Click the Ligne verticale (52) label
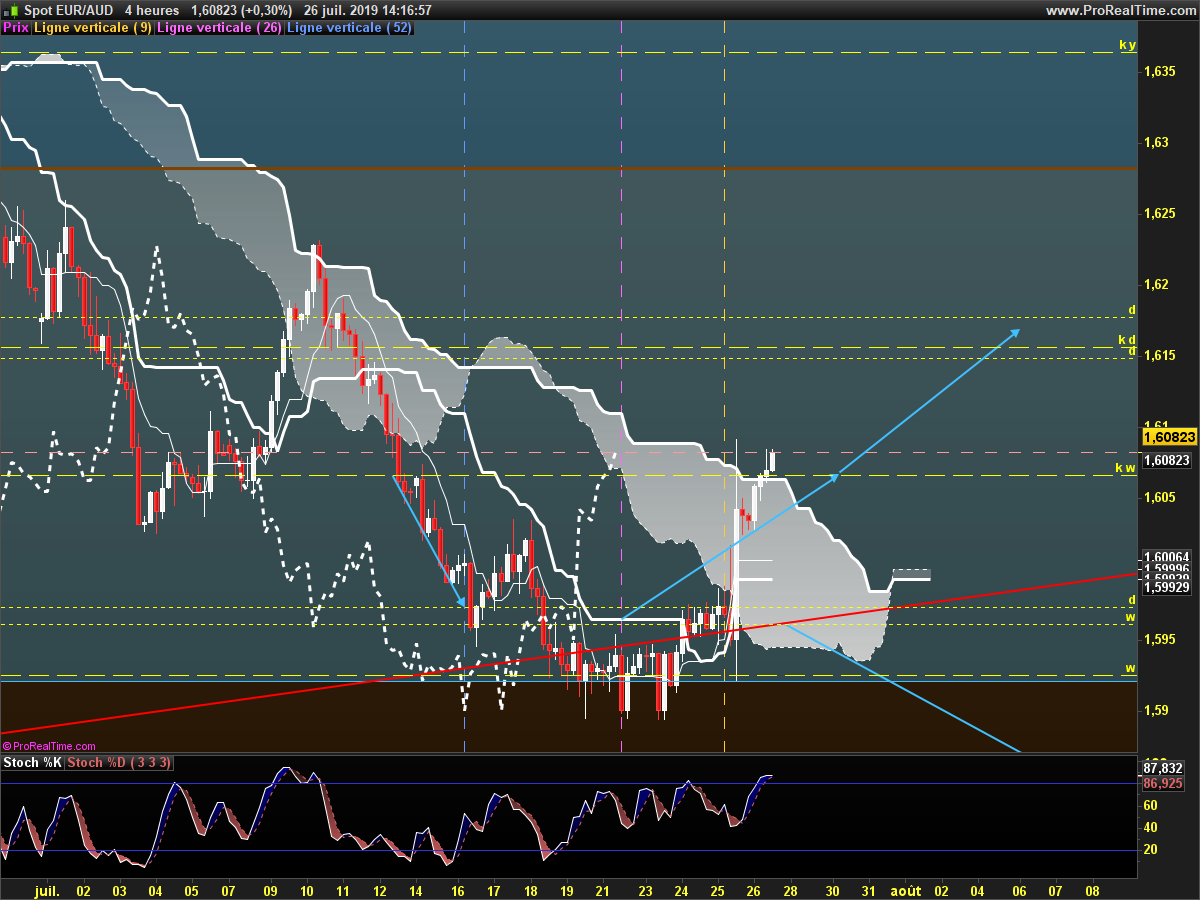The image size is (1200, 900). (349, 28)
